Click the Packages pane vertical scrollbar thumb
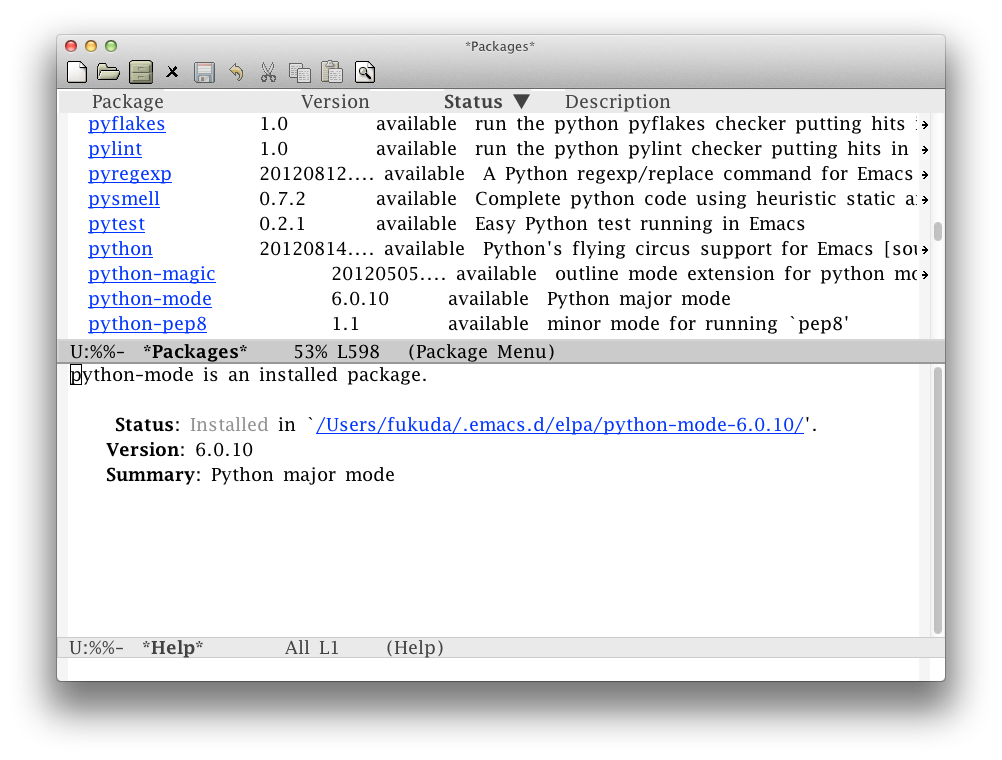This screenshot has height=760, width=1002. (937, 231)
